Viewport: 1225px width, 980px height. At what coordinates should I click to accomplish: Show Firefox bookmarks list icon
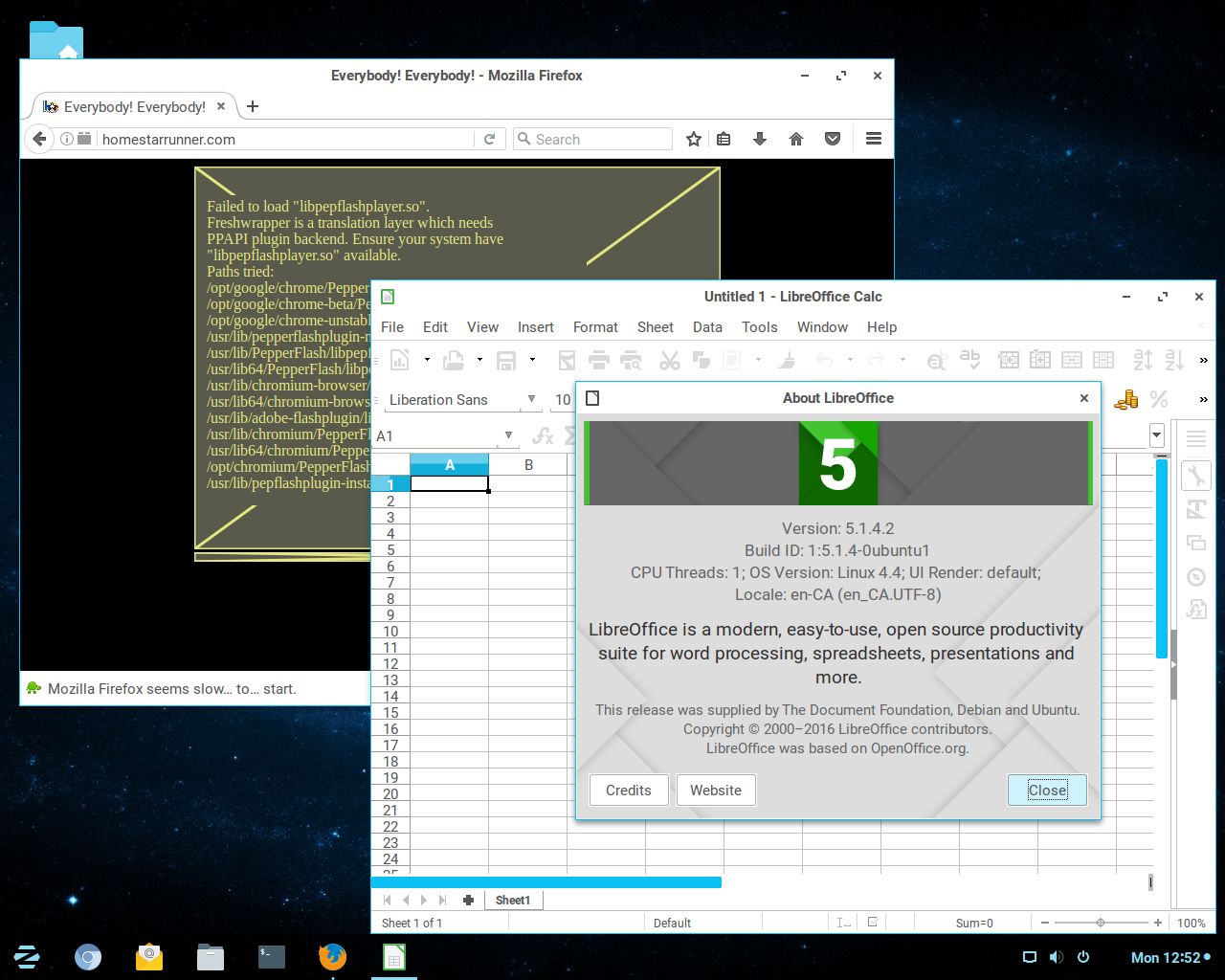(724, 139)
